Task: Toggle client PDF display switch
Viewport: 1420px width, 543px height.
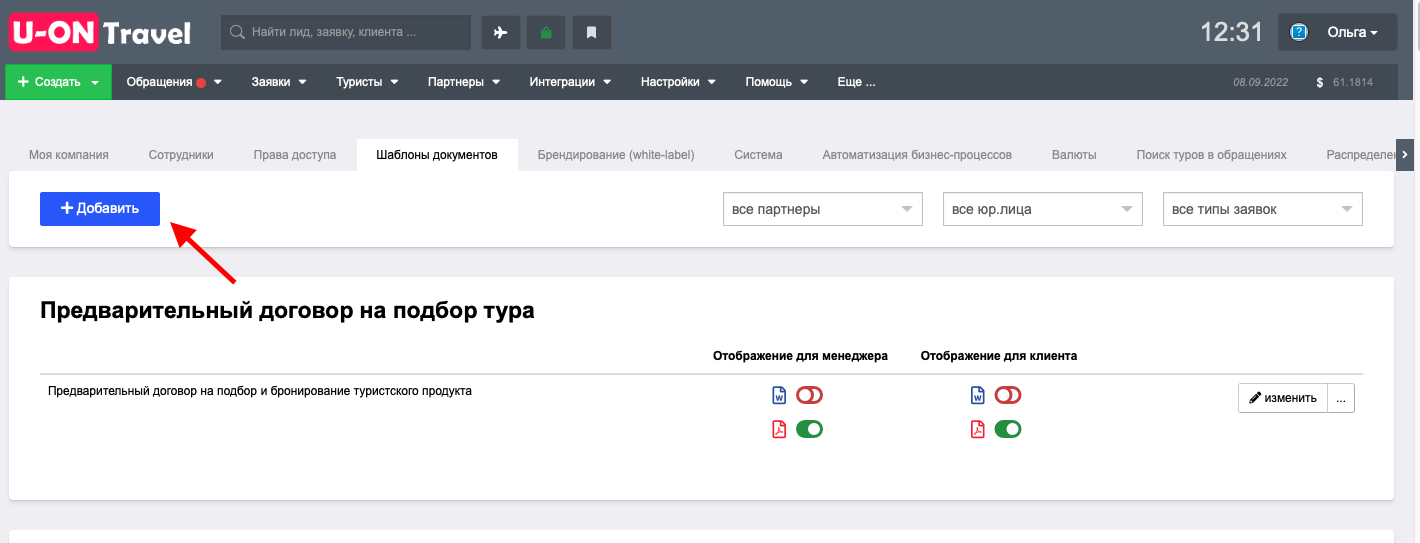Action: point(1008,429)
